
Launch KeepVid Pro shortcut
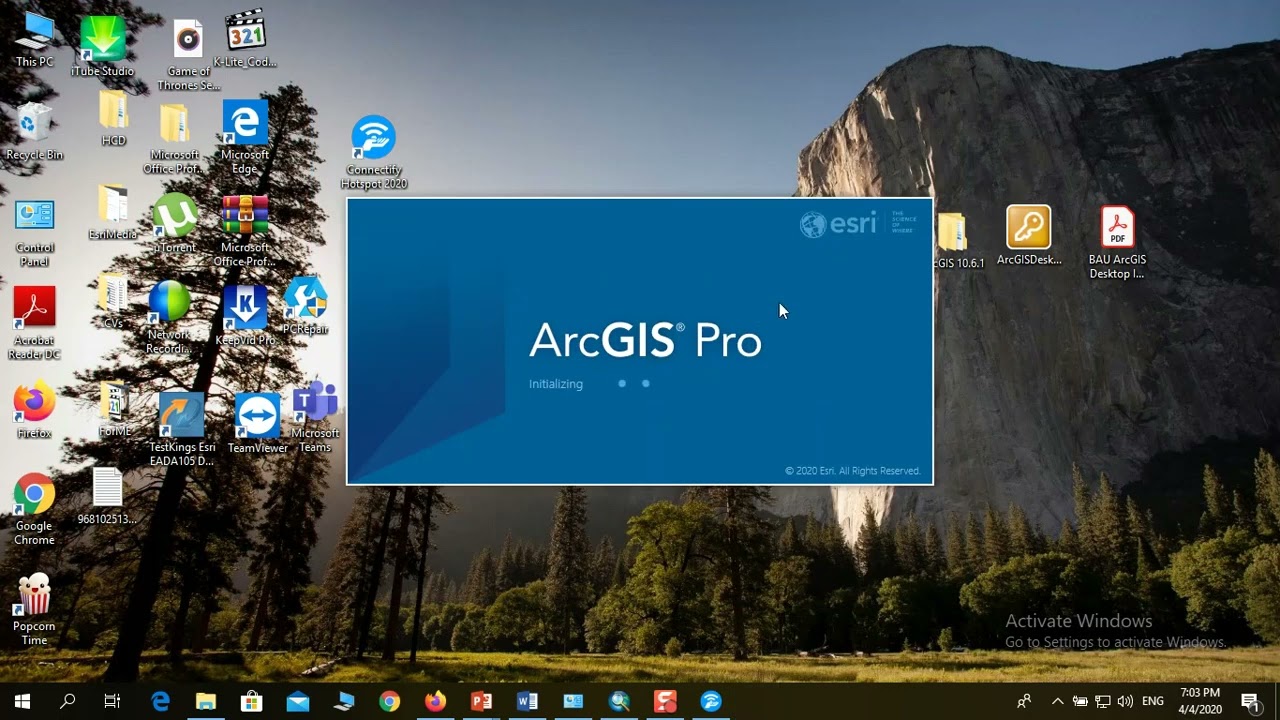pyautogui.click(x=245, y=317)
